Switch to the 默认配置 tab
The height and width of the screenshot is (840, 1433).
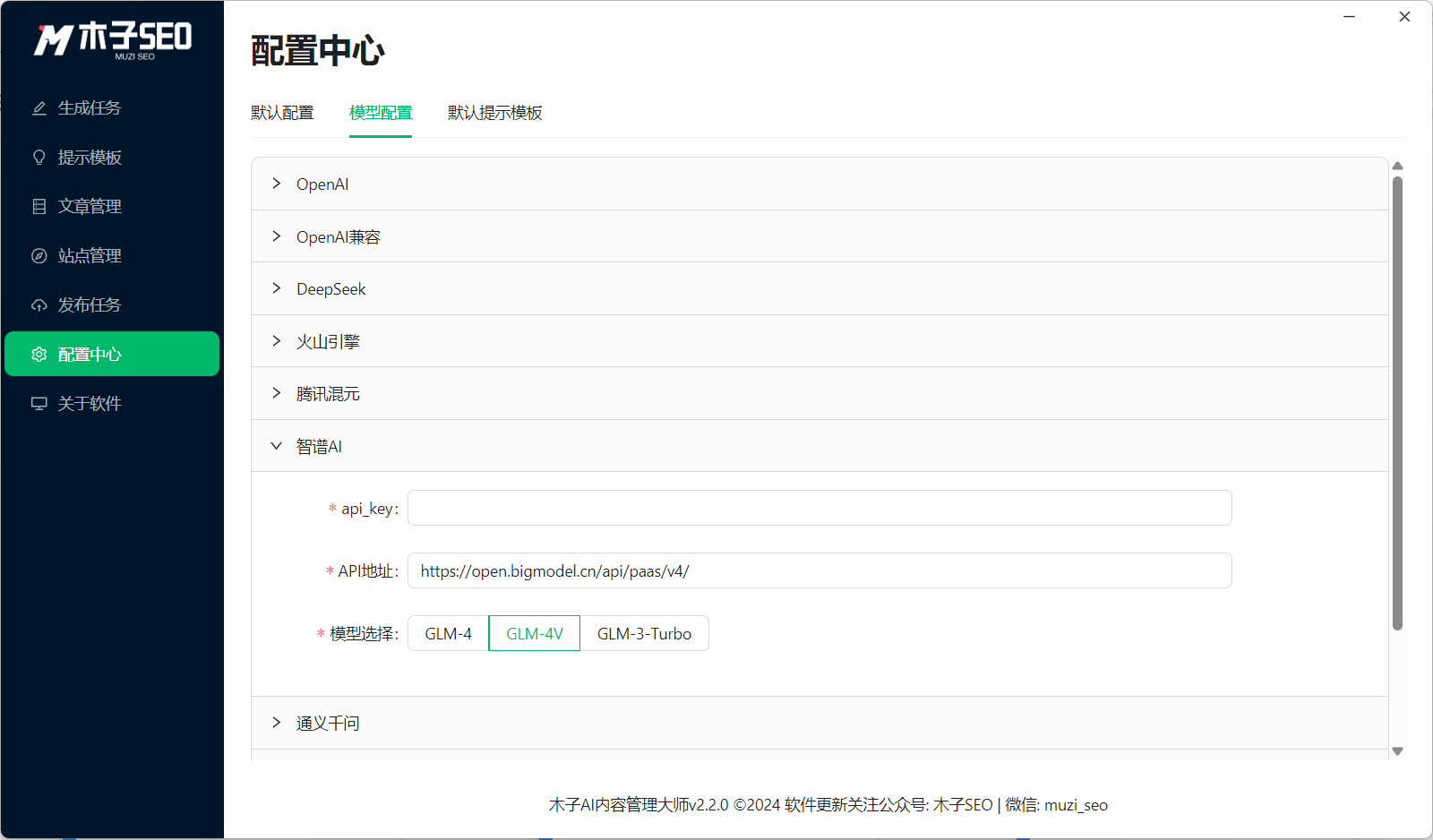point(282,113)
